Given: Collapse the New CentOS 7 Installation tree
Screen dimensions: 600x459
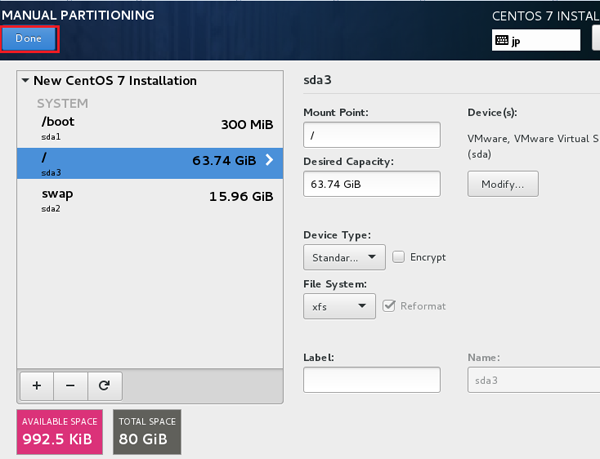Looking at the screenshot, I should [25, 81].
